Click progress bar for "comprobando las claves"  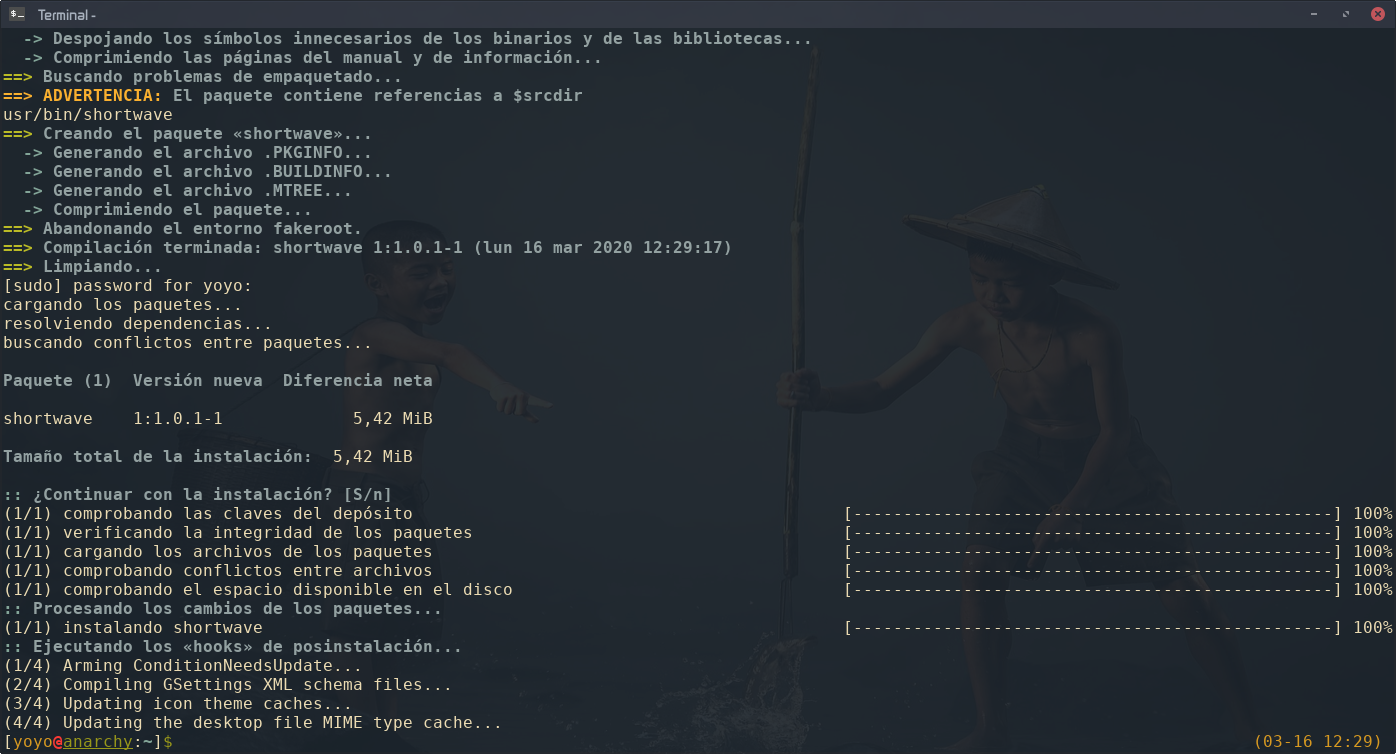(x=1092, y=514)
